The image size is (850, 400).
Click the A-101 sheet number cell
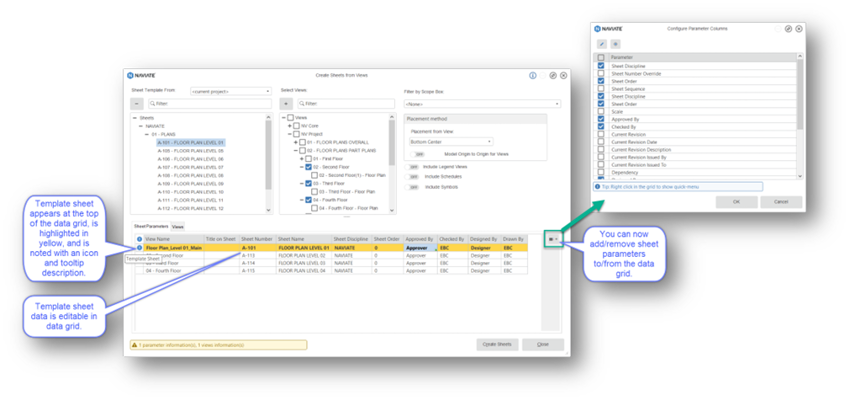point(257,248)
